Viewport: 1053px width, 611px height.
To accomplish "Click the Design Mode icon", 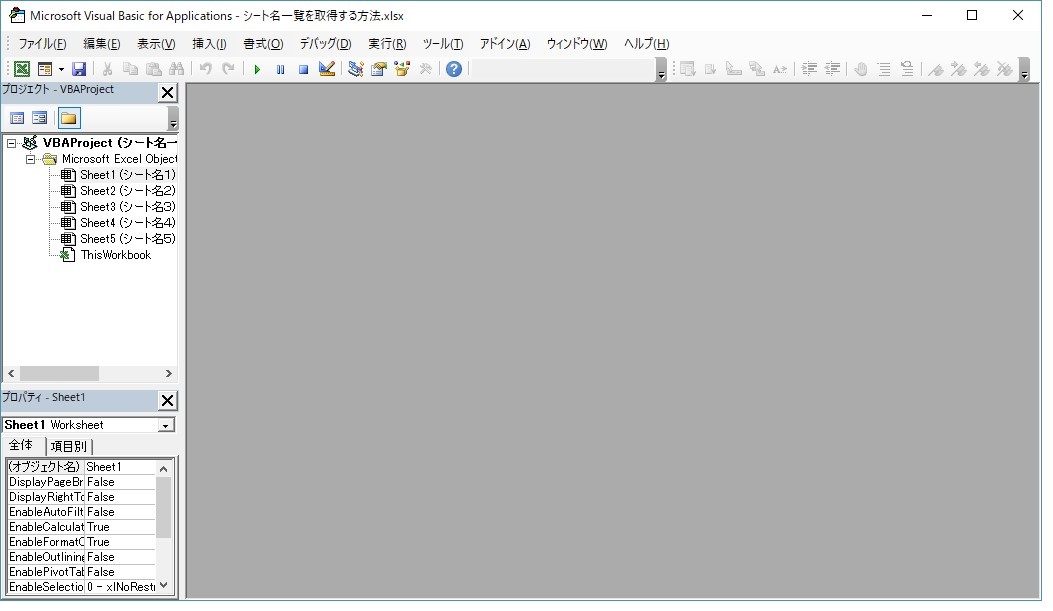I will point(327,69).
